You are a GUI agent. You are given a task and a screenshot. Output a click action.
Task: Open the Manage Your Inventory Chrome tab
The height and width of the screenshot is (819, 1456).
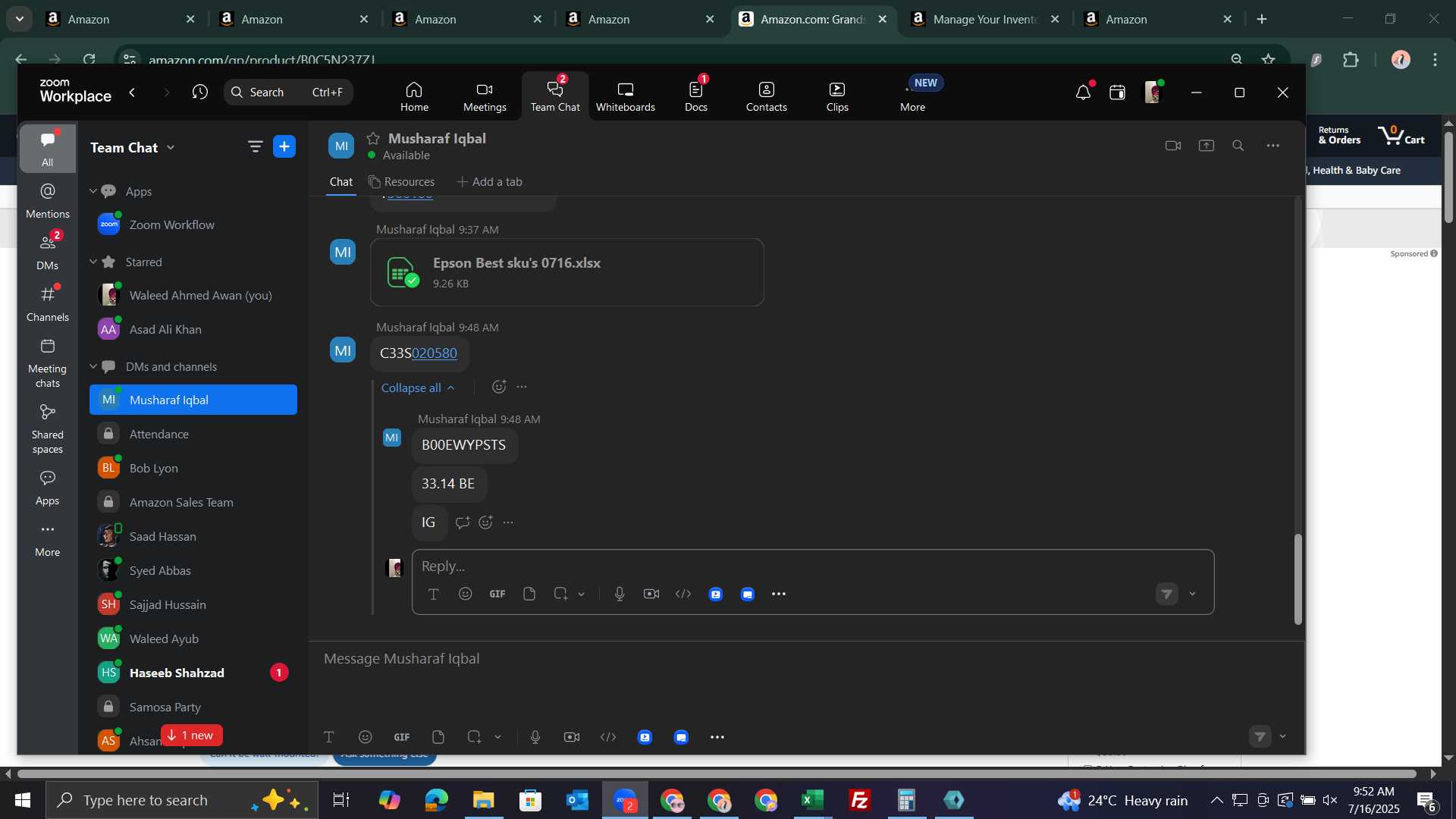(x=985, y=19)
